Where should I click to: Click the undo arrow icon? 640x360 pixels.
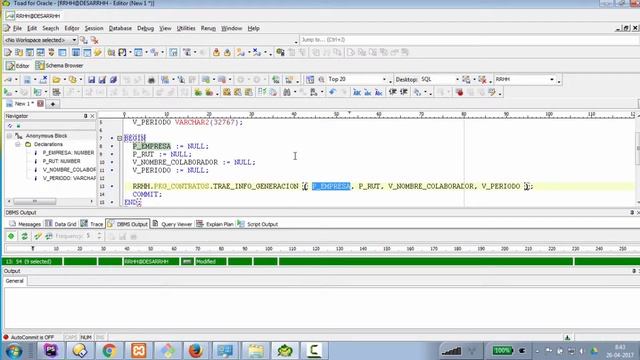point(332,92)
